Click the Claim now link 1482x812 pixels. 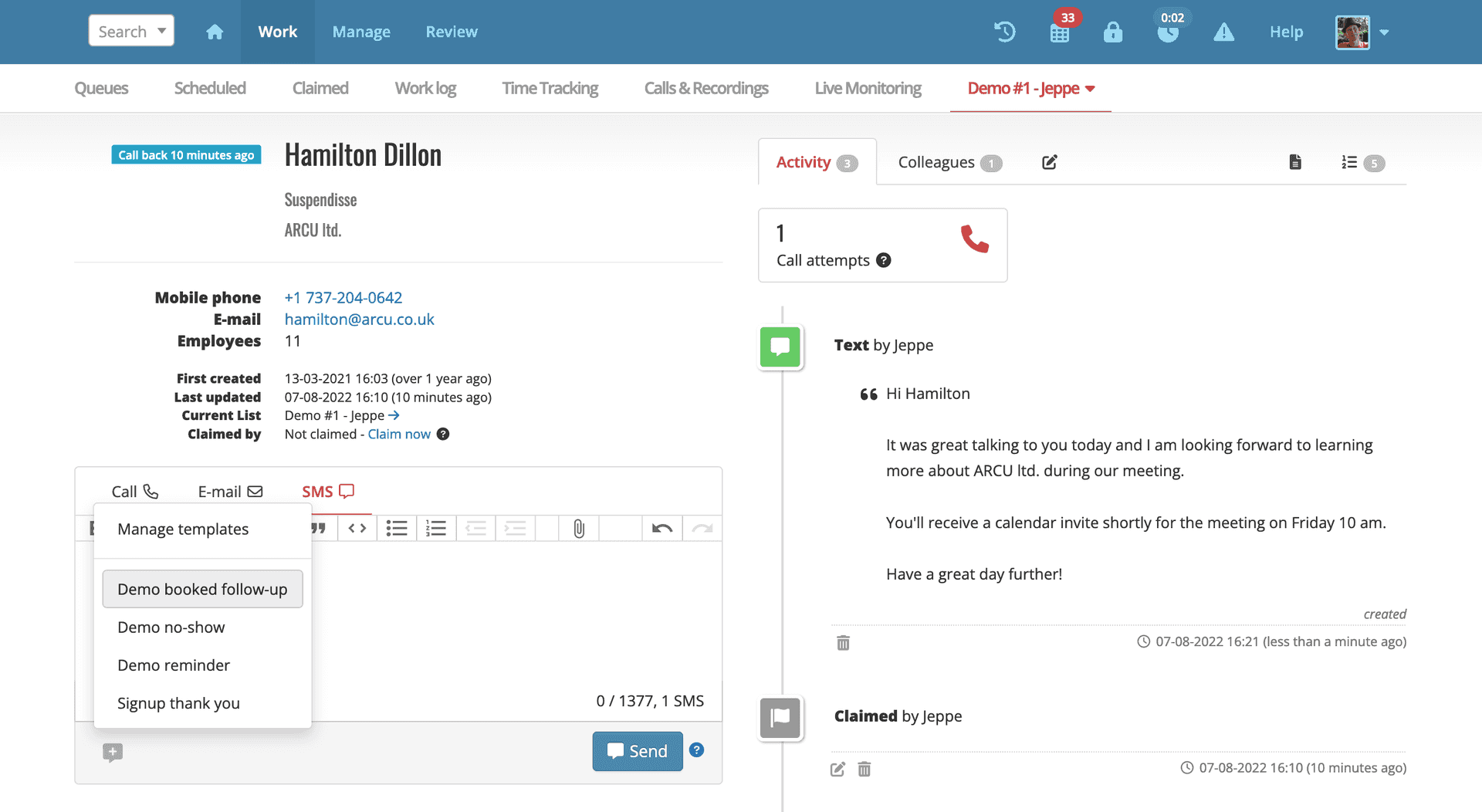click(399, 434)
